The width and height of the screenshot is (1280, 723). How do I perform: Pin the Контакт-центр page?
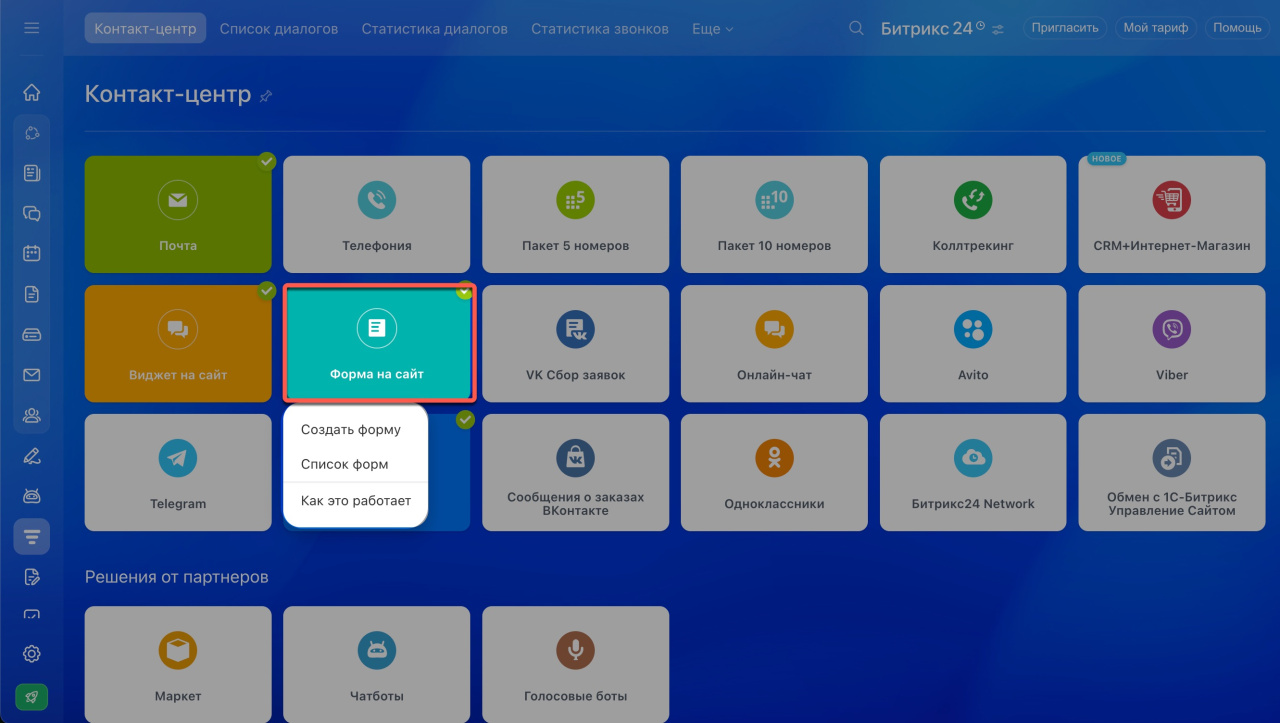(266, 96)
